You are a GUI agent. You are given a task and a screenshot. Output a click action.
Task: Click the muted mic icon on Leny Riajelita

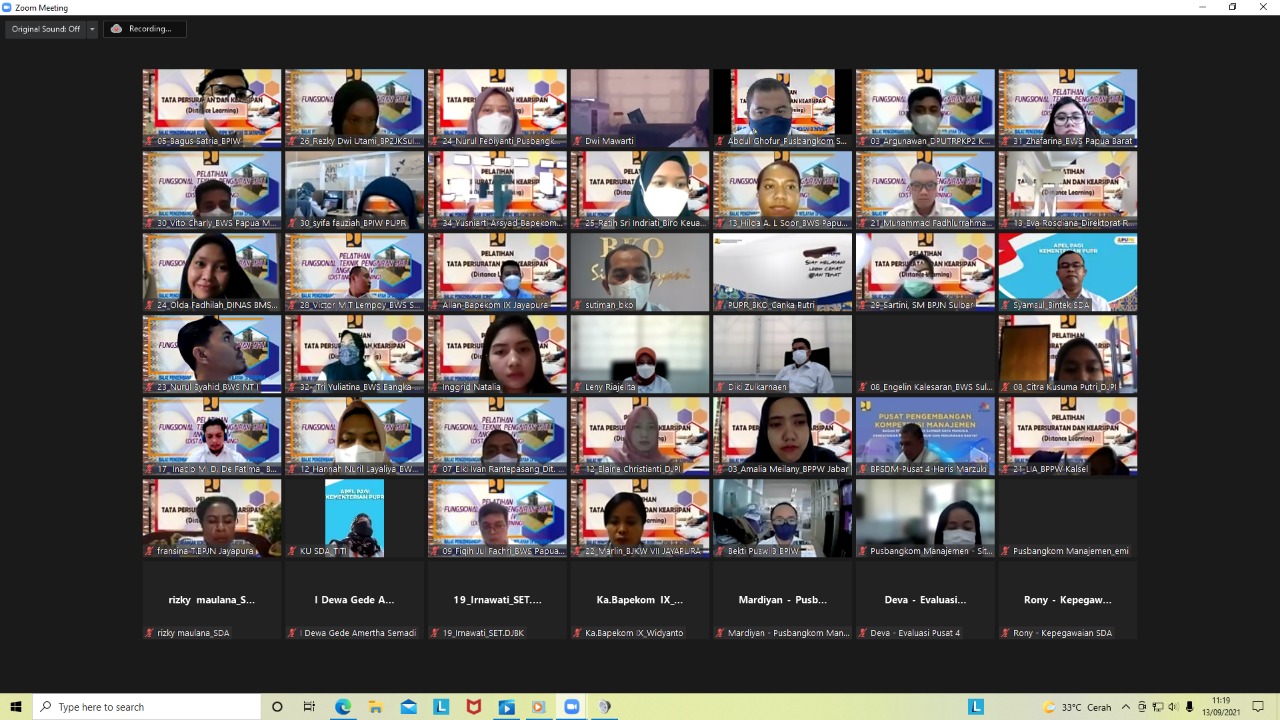point(577,387)
